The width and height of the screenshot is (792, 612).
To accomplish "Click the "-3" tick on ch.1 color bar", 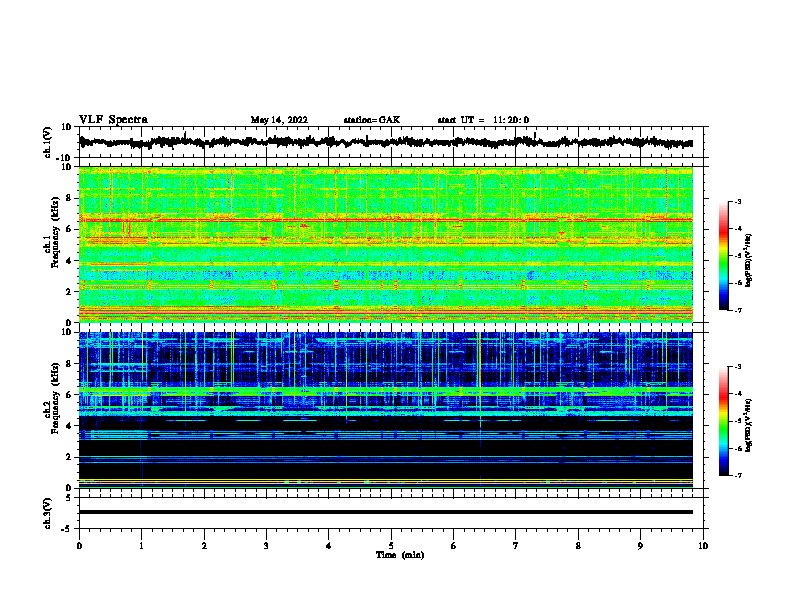I will click(738, 202).
